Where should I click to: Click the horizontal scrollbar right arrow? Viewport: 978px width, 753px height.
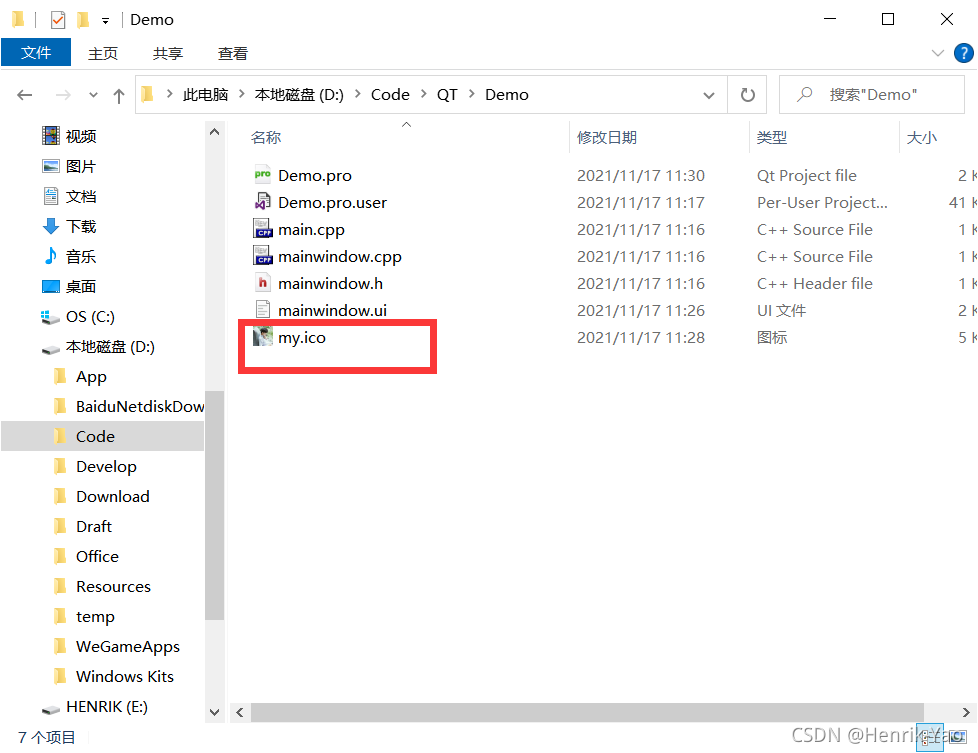click(966, 712)
